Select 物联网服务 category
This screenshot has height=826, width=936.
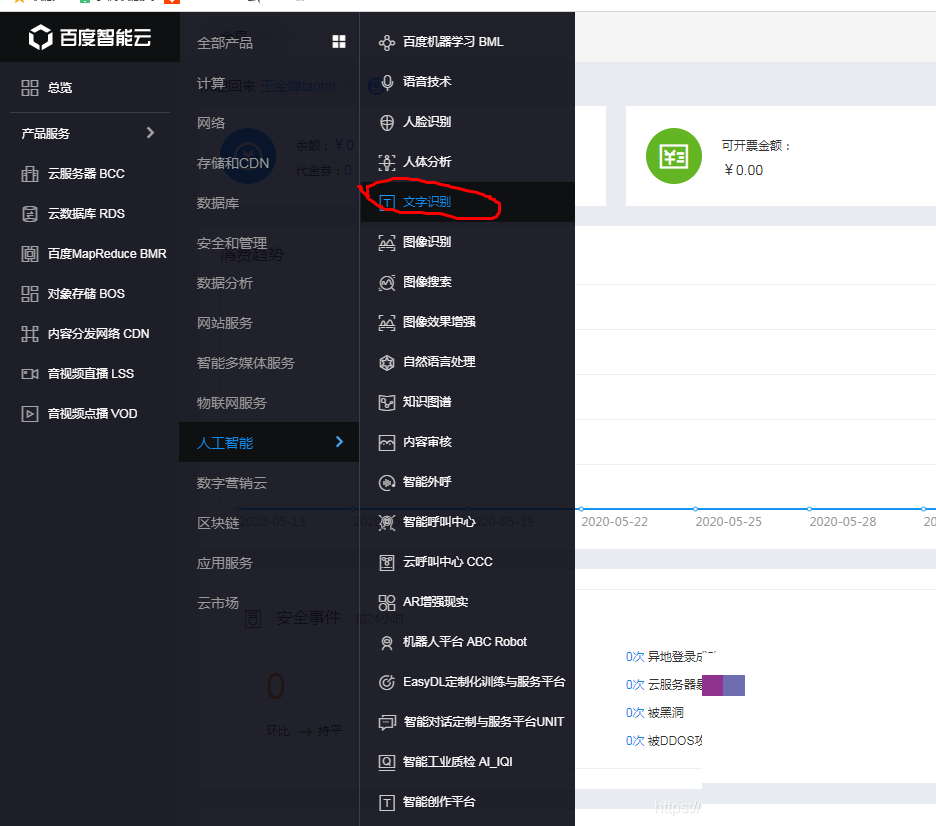(232, 403)
